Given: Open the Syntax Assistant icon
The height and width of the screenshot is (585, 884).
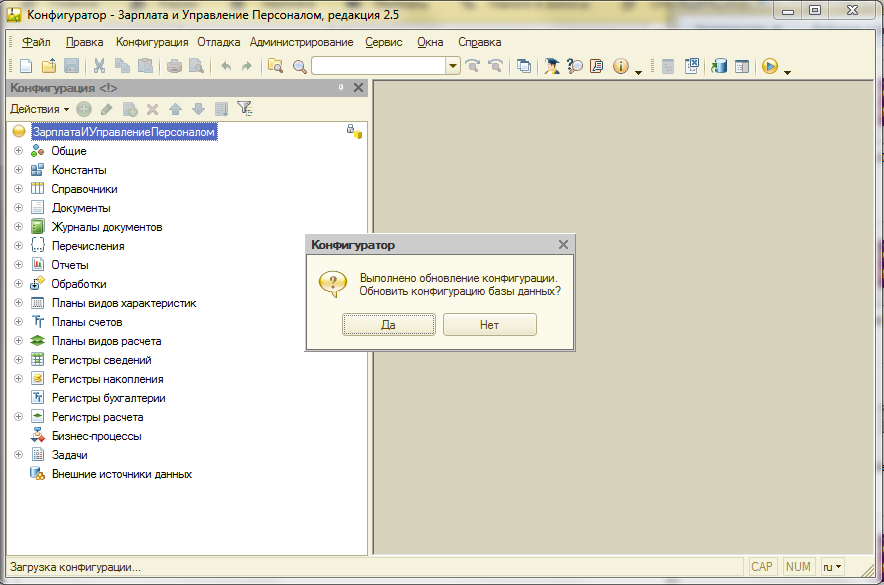Looking at the screenshot, I should pyautogui.click(x=552, y=66).
